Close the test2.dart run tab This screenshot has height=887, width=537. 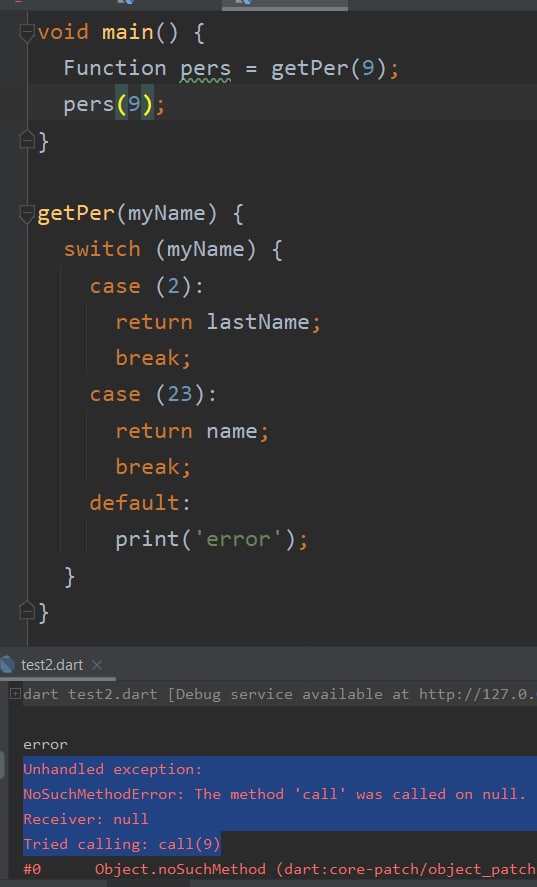pyautogui.click(x=97, y=665)
